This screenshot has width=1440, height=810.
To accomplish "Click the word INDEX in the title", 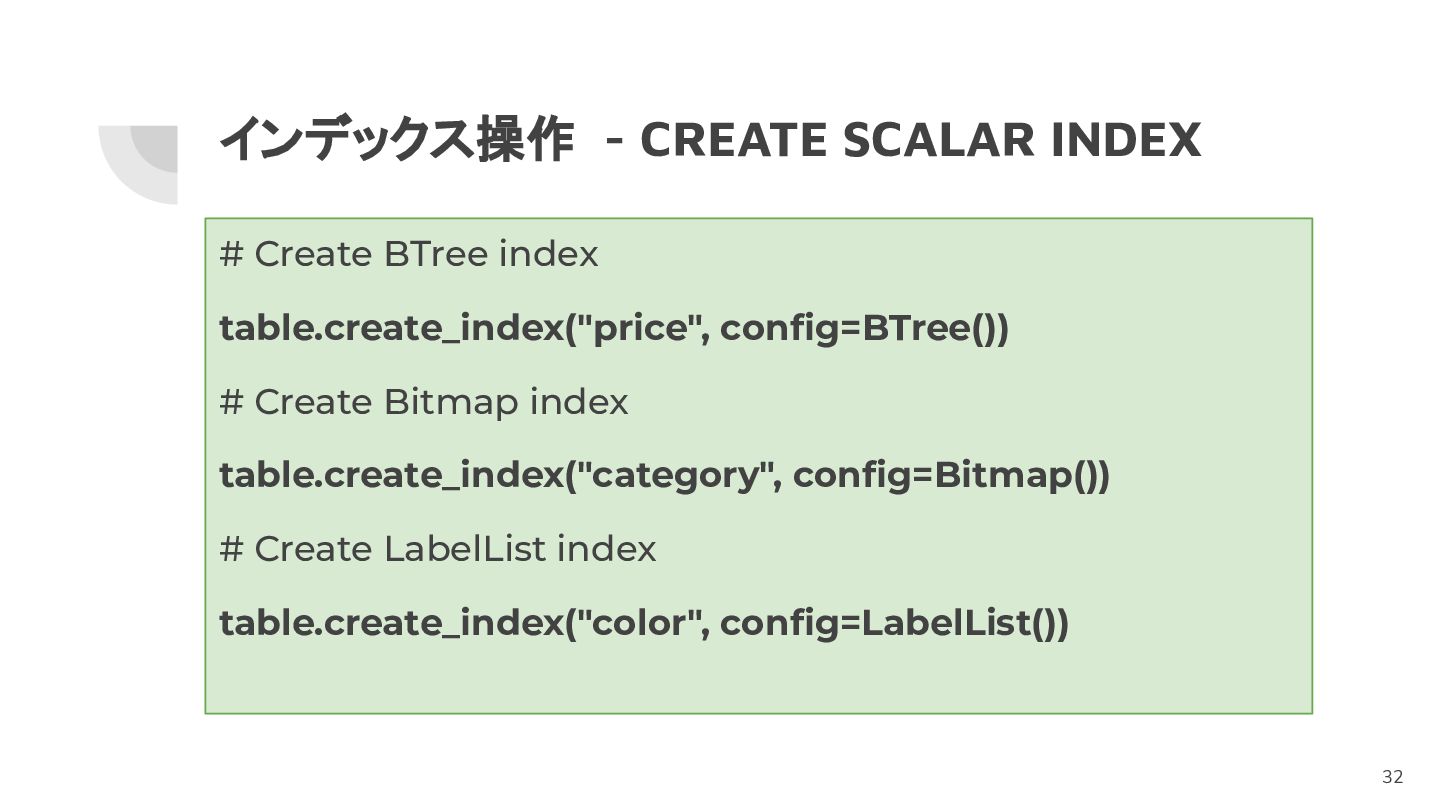I will (1126, 139).
